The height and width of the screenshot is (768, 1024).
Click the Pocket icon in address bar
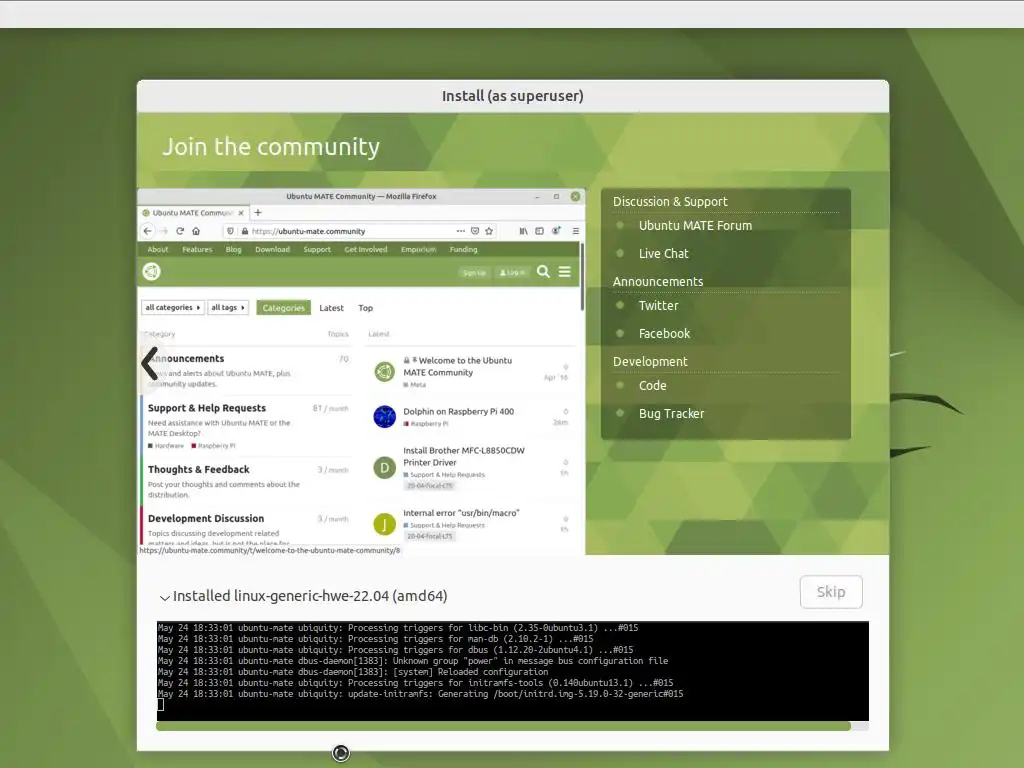click(475, 231)
